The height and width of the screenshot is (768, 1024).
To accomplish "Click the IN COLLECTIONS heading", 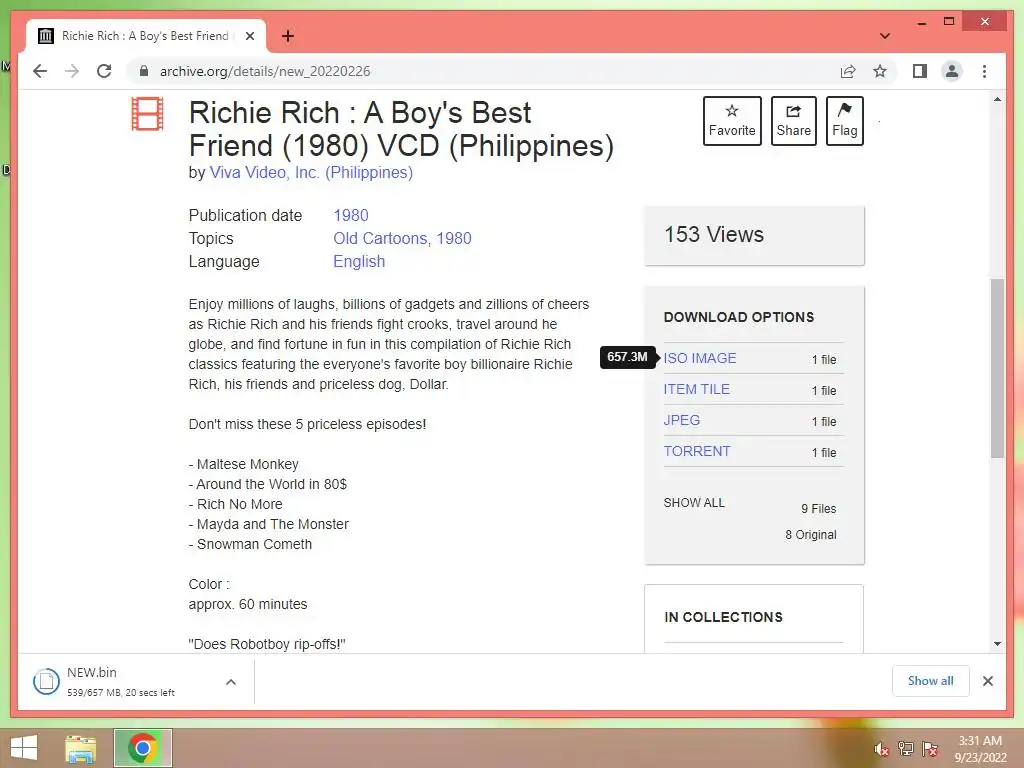I will click(723, 617).
